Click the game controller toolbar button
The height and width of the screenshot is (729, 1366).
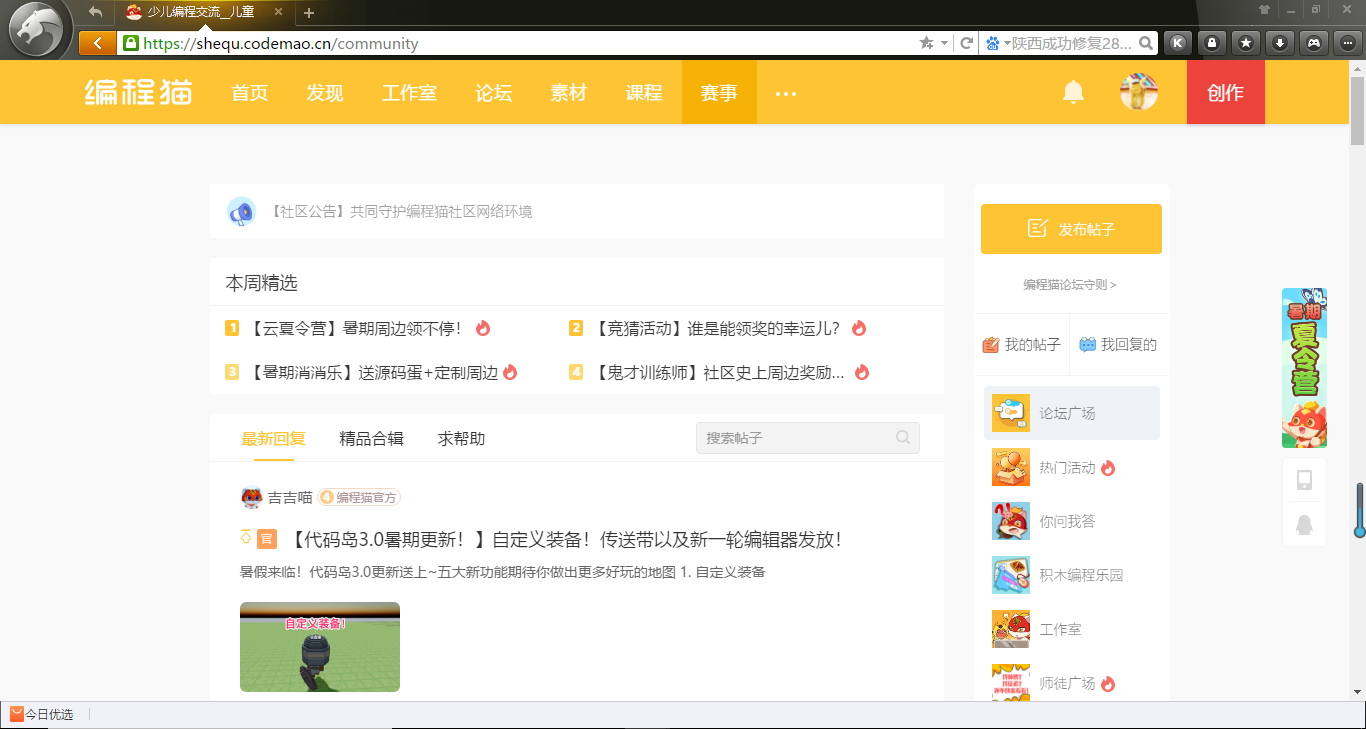[1313, 43]
